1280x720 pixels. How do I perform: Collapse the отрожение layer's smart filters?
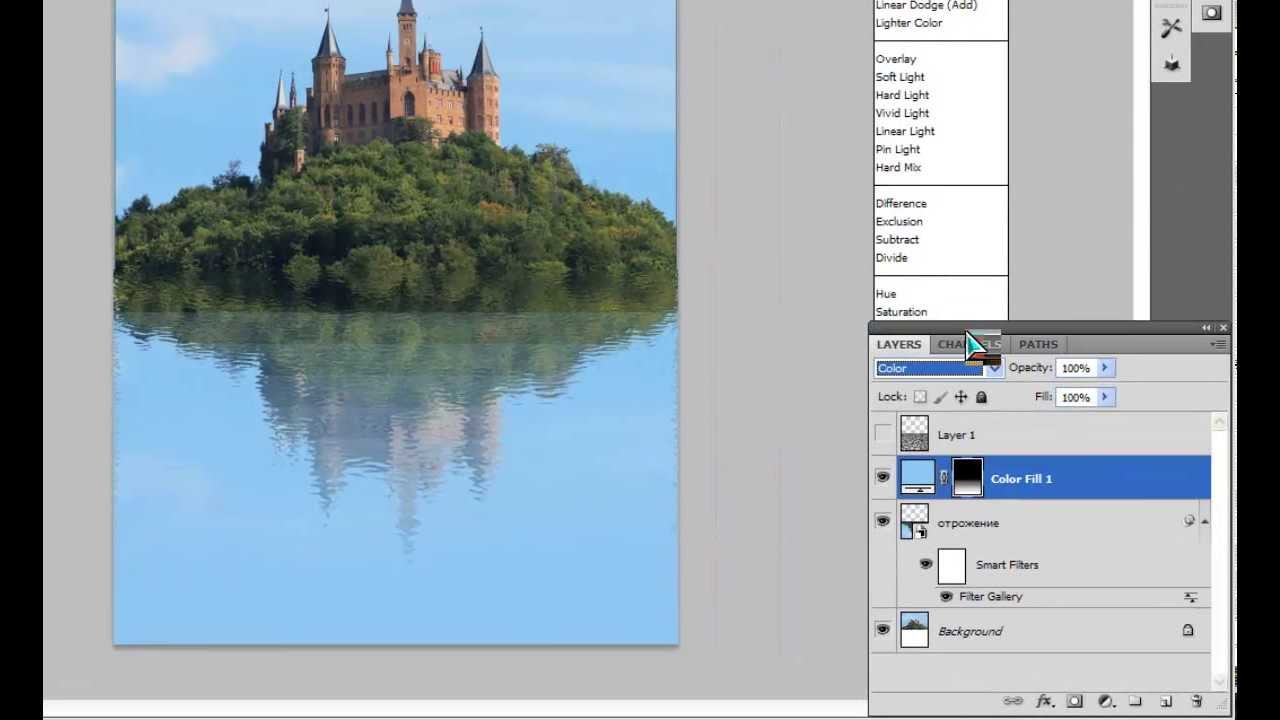[x=1205, y=522]
